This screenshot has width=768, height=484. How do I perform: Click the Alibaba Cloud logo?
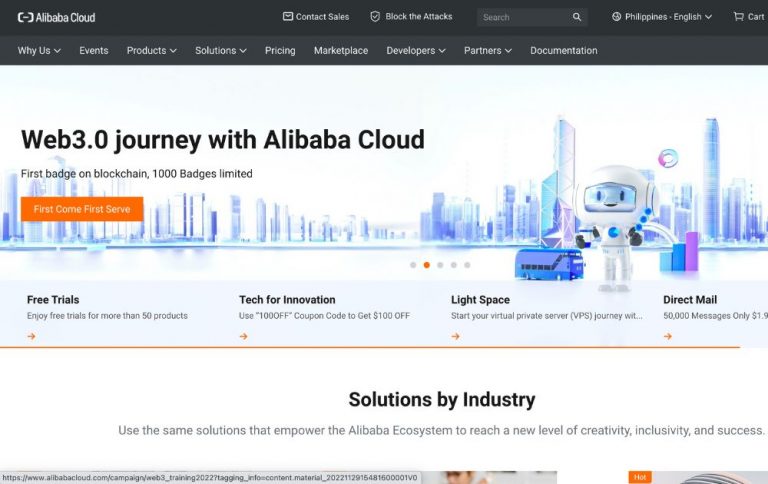click(55, 17)
